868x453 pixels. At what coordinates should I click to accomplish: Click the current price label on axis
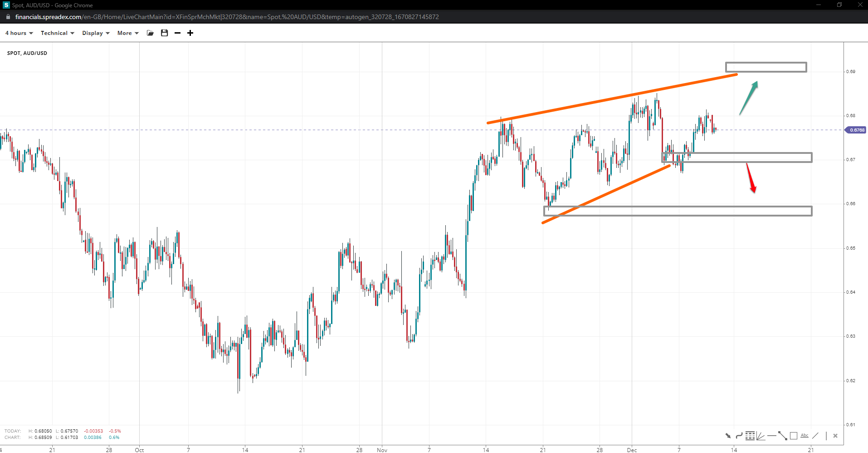coord(856,130)
